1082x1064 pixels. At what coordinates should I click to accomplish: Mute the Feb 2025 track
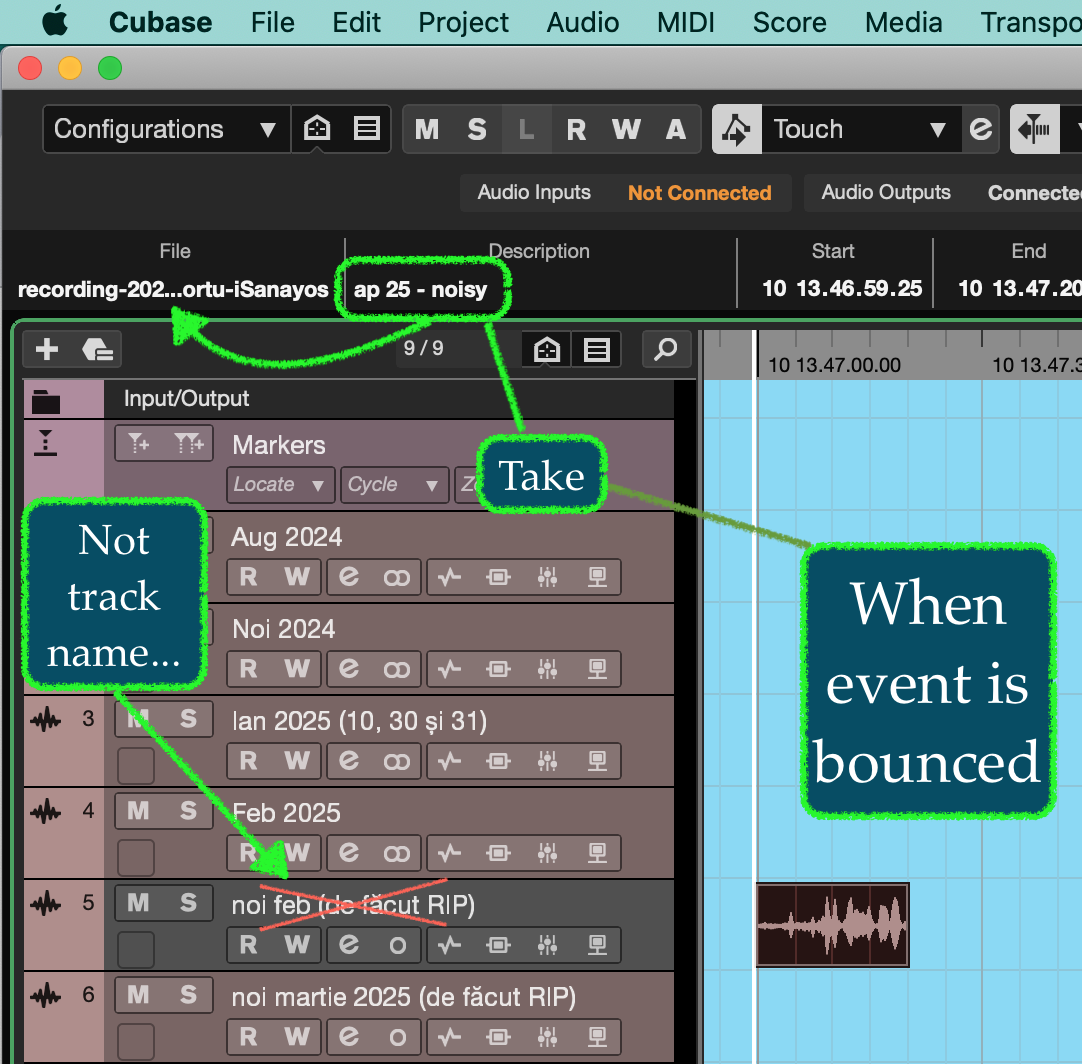click(139, 811)
